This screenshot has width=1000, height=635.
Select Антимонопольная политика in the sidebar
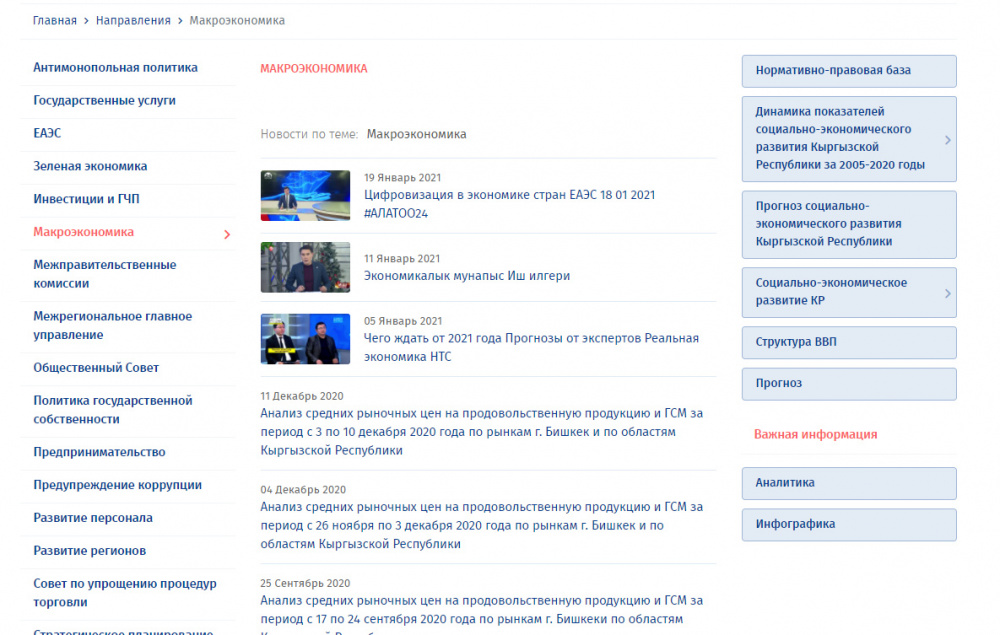point(115,68)
